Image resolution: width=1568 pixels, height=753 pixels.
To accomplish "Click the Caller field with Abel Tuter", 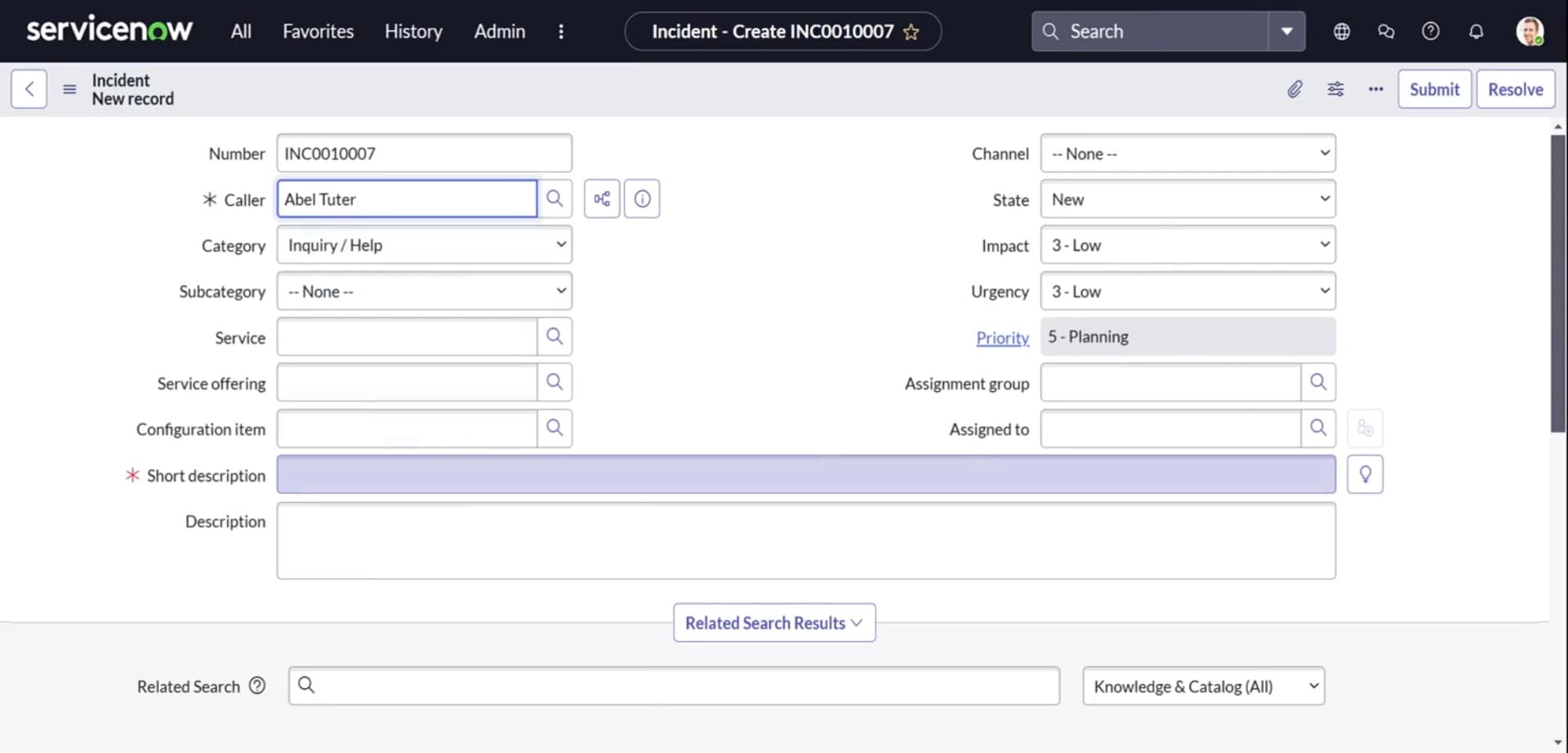I will (x=407, y=199).
